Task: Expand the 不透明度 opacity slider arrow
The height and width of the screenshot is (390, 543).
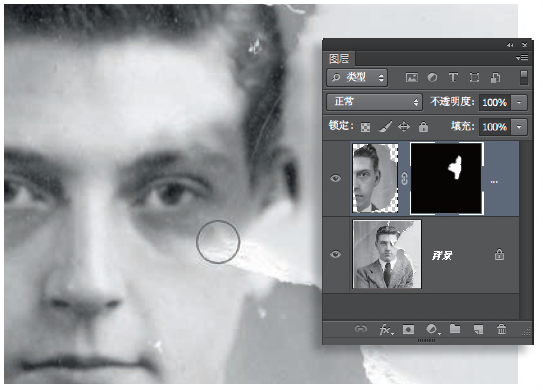Action: tap(519, 103)
